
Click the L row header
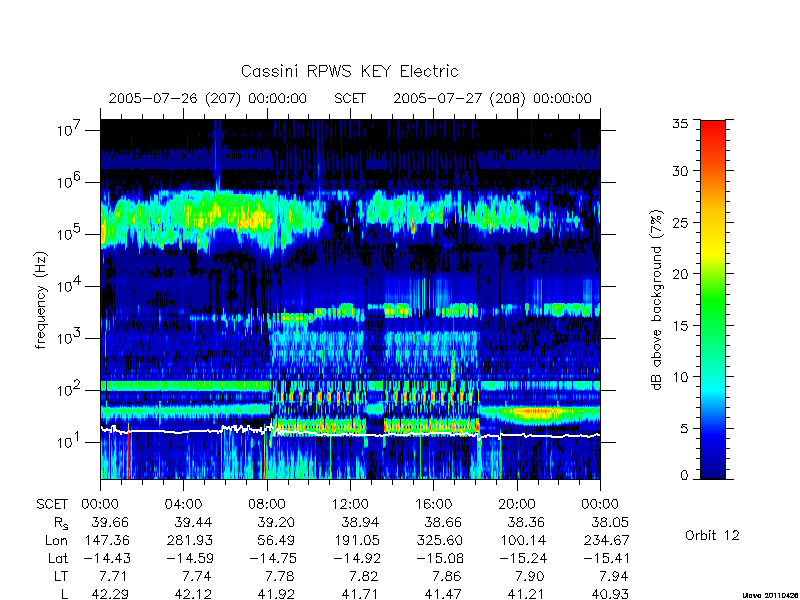tap(64, 594)
